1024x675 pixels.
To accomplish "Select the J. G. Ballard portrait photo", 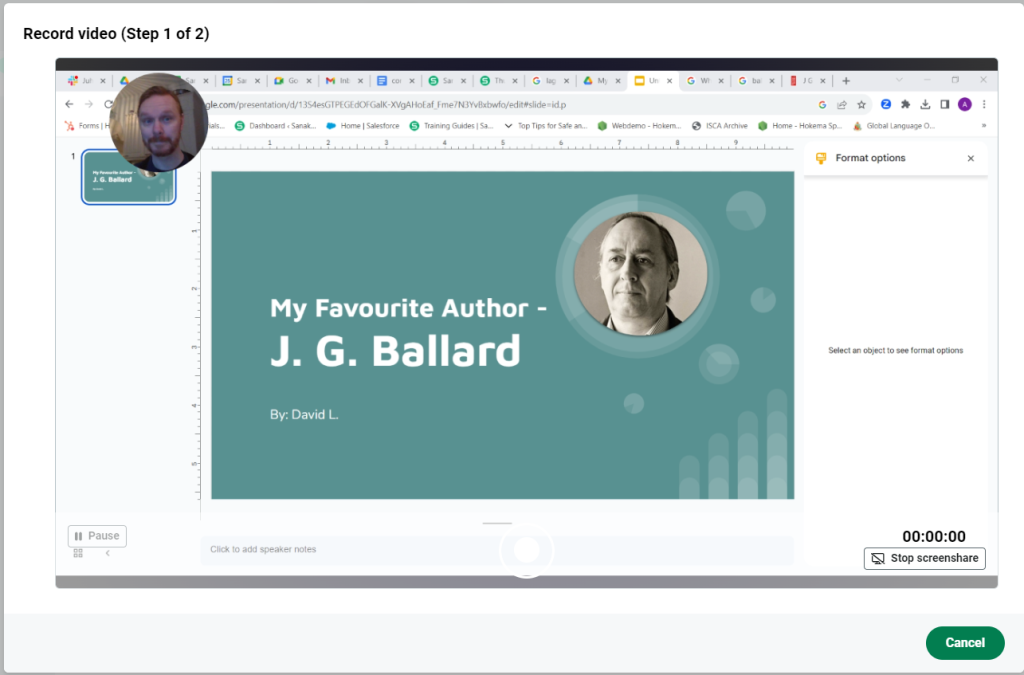I will [x=640, y=274].
